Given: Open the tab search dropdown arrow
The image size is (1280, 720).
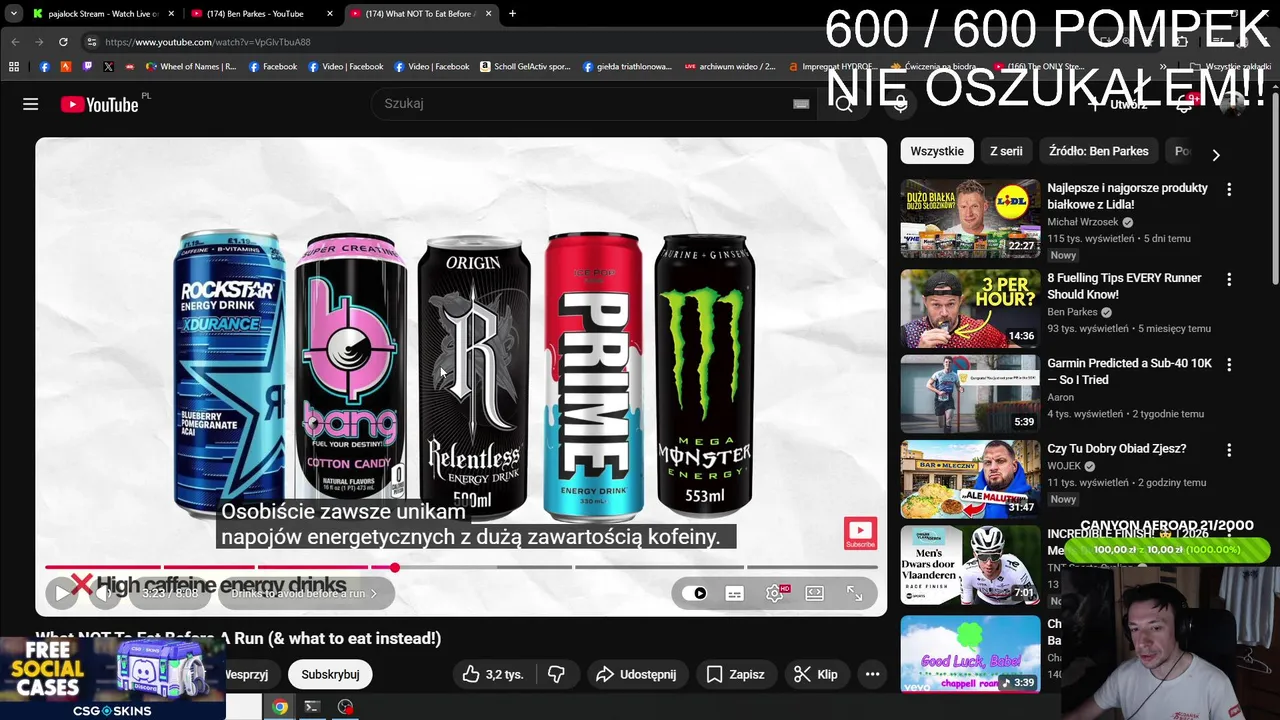Looking at the screenshot, I should click(13, 14).
